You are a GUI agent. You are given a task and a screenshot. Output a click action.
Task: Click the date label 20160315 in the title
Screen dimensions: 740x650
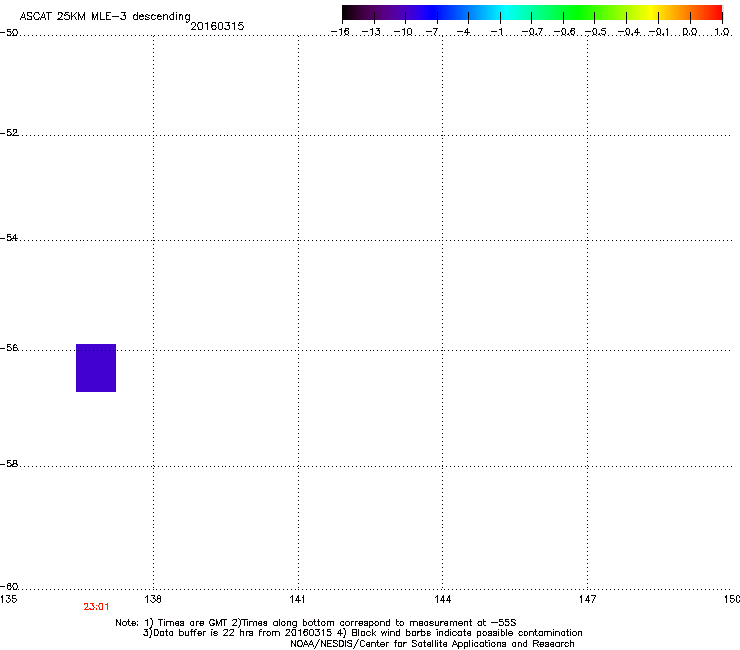click(217, 26)
